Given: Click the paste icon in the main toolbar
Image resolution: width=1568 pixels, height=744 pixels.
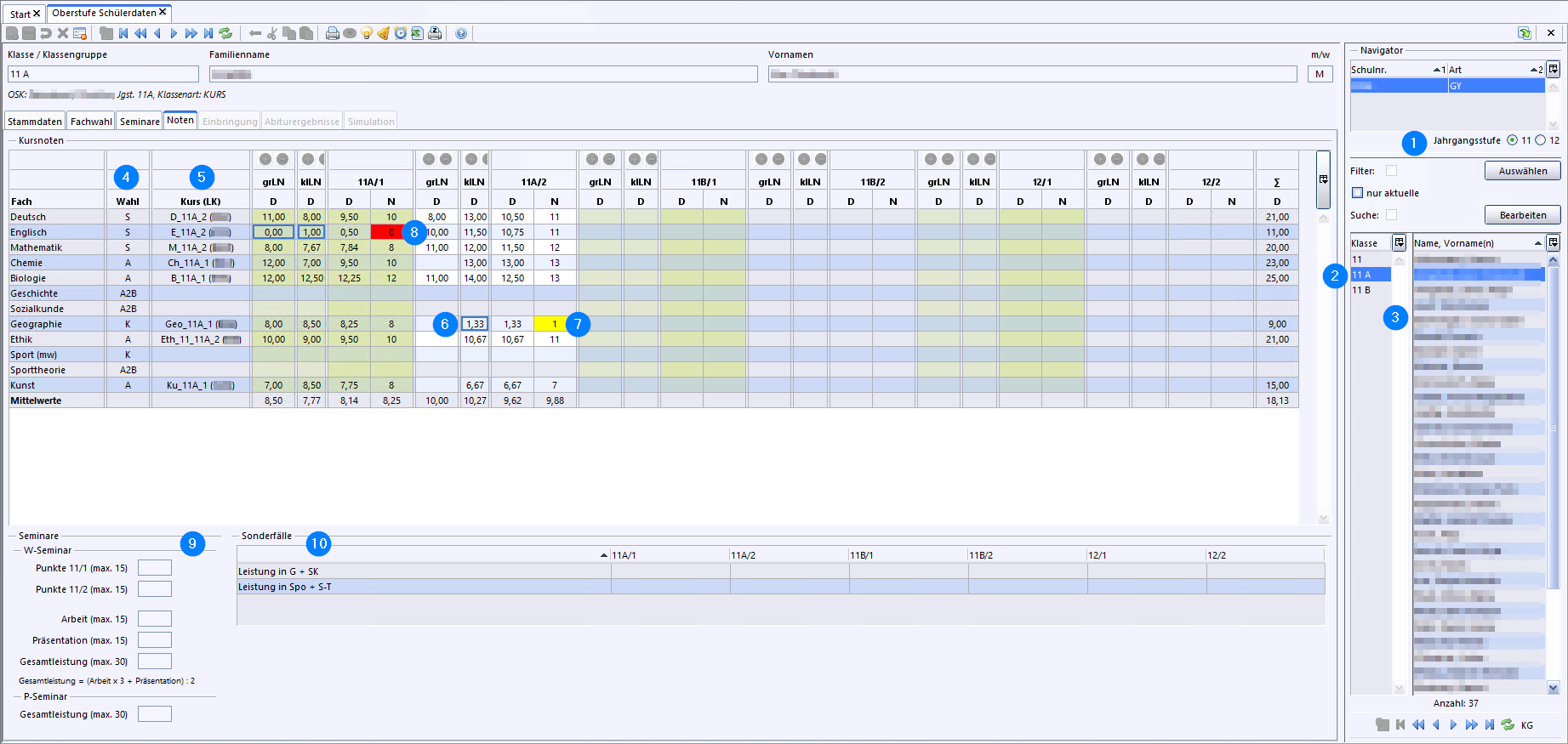Looking at the screenshot, I should tap(306, 33).
